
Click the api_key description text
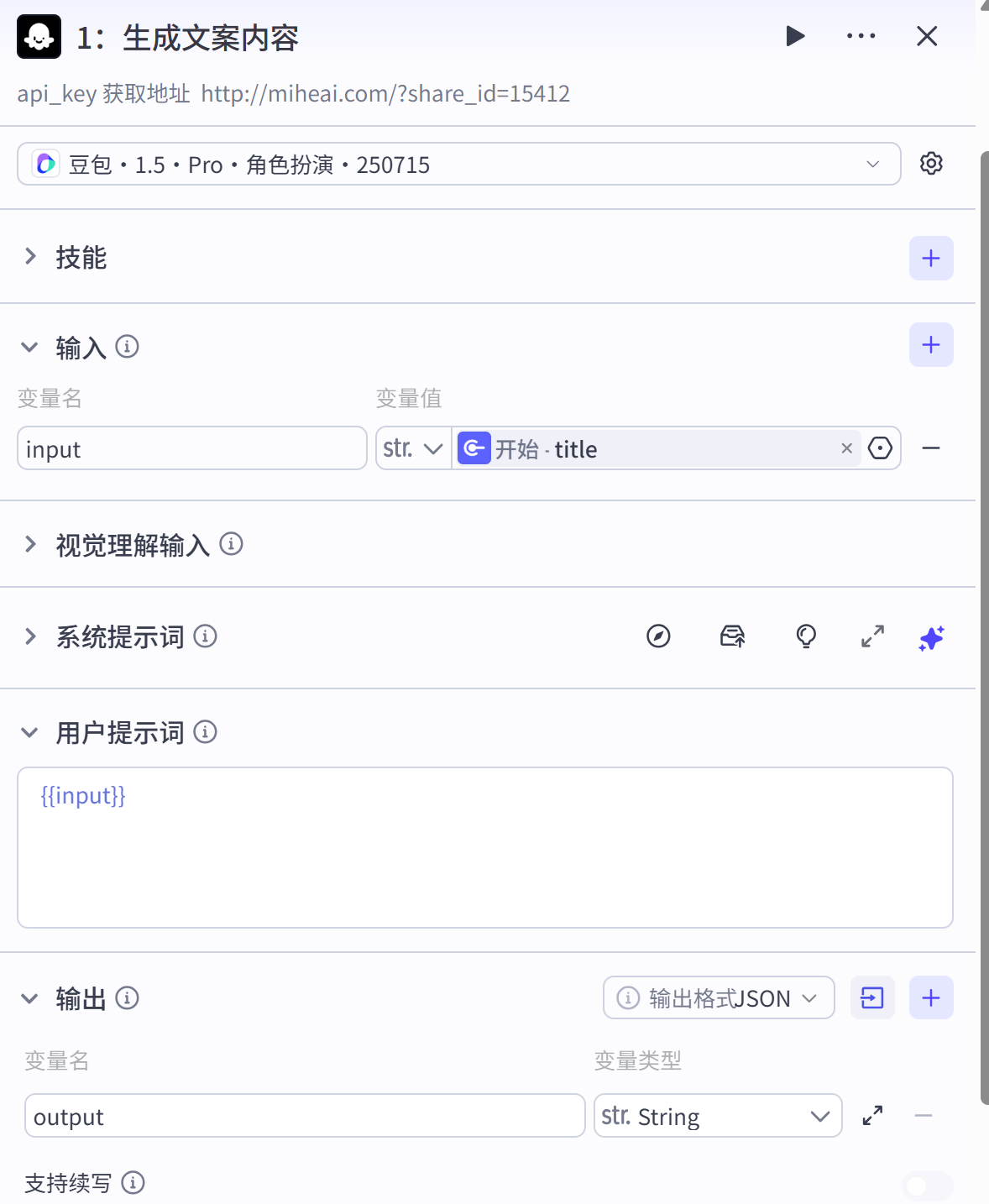click(x=294, y=93)
